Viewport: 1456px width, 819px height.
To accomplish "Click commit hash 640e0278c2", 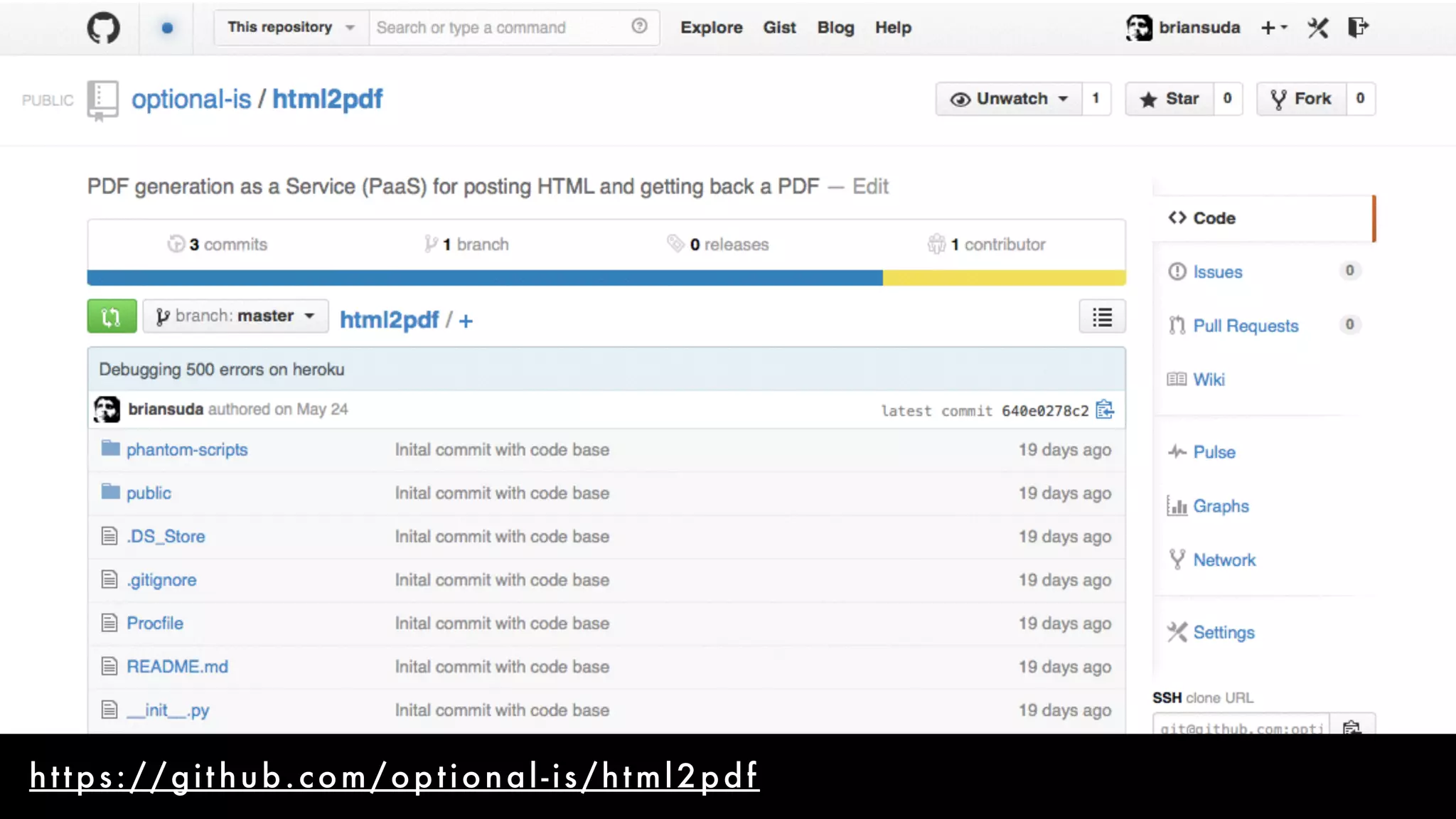I will pos(1045,410).
